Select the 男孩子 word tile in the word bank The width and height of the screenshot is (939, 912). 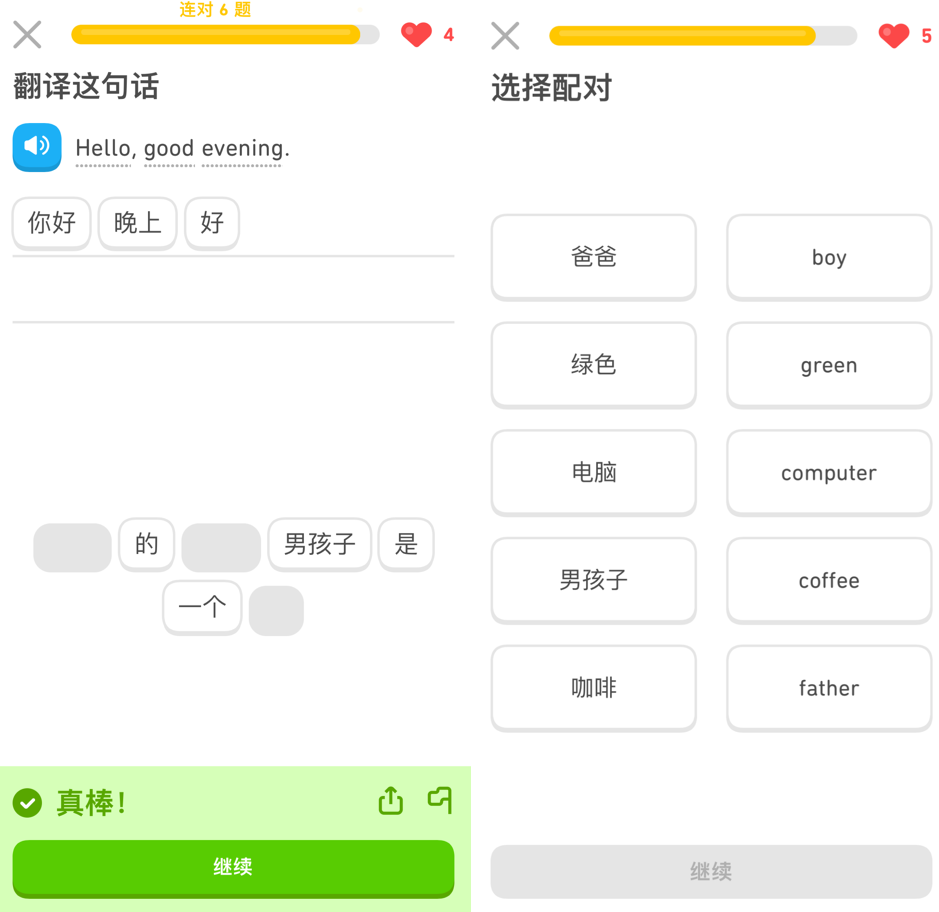click(x=320, y=544)
